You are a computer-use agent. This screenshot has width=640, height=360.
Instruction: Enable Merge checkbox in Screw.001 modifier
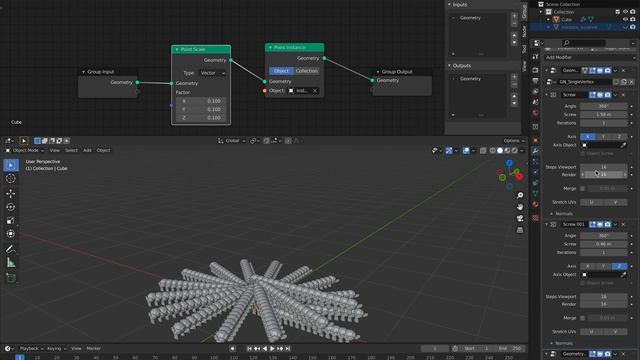point(582,318)
